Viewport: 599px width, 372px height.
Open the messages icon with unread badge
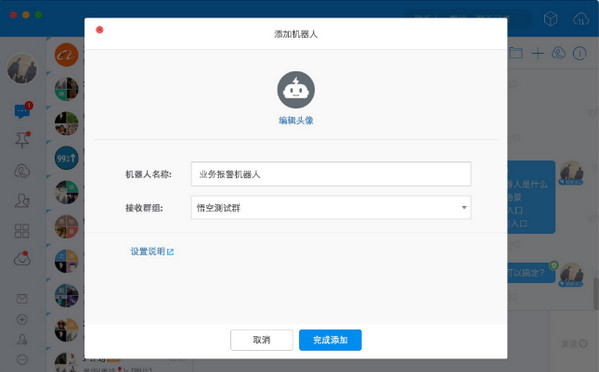click(23, 111)
